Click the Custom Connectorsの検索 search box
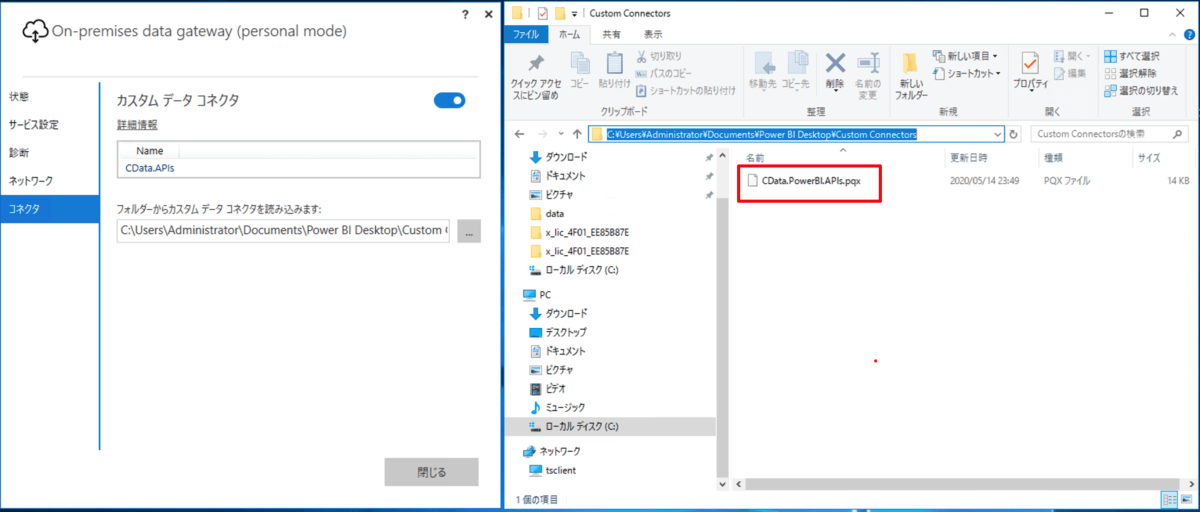The image size is (1200, 512). (1110, 134)
